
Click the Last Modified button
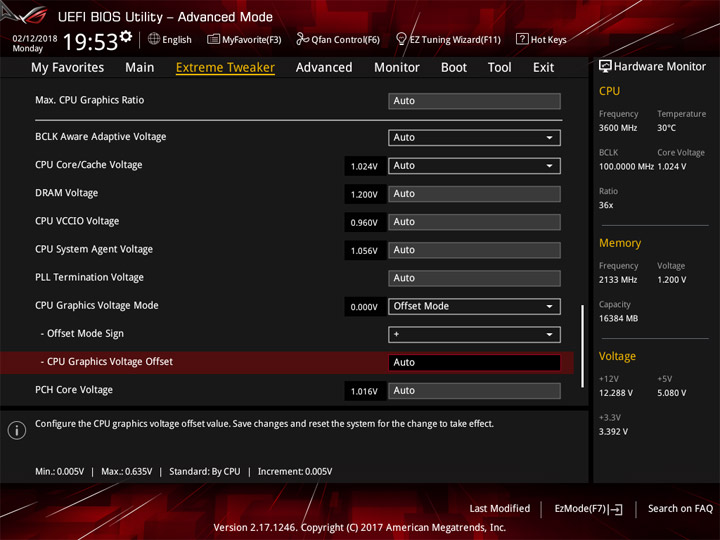(500, 509)
